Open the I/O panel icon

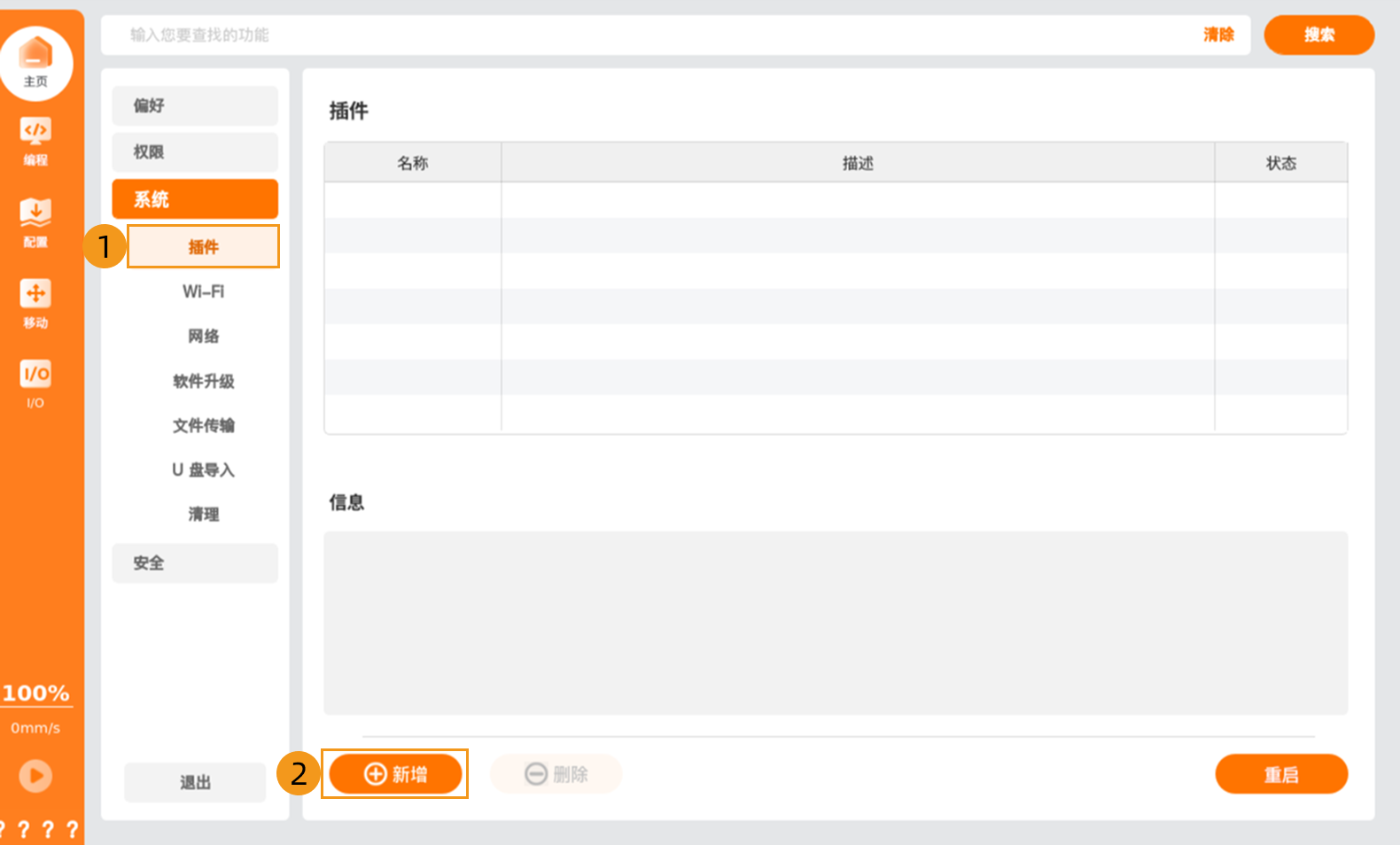coord(35,384)
